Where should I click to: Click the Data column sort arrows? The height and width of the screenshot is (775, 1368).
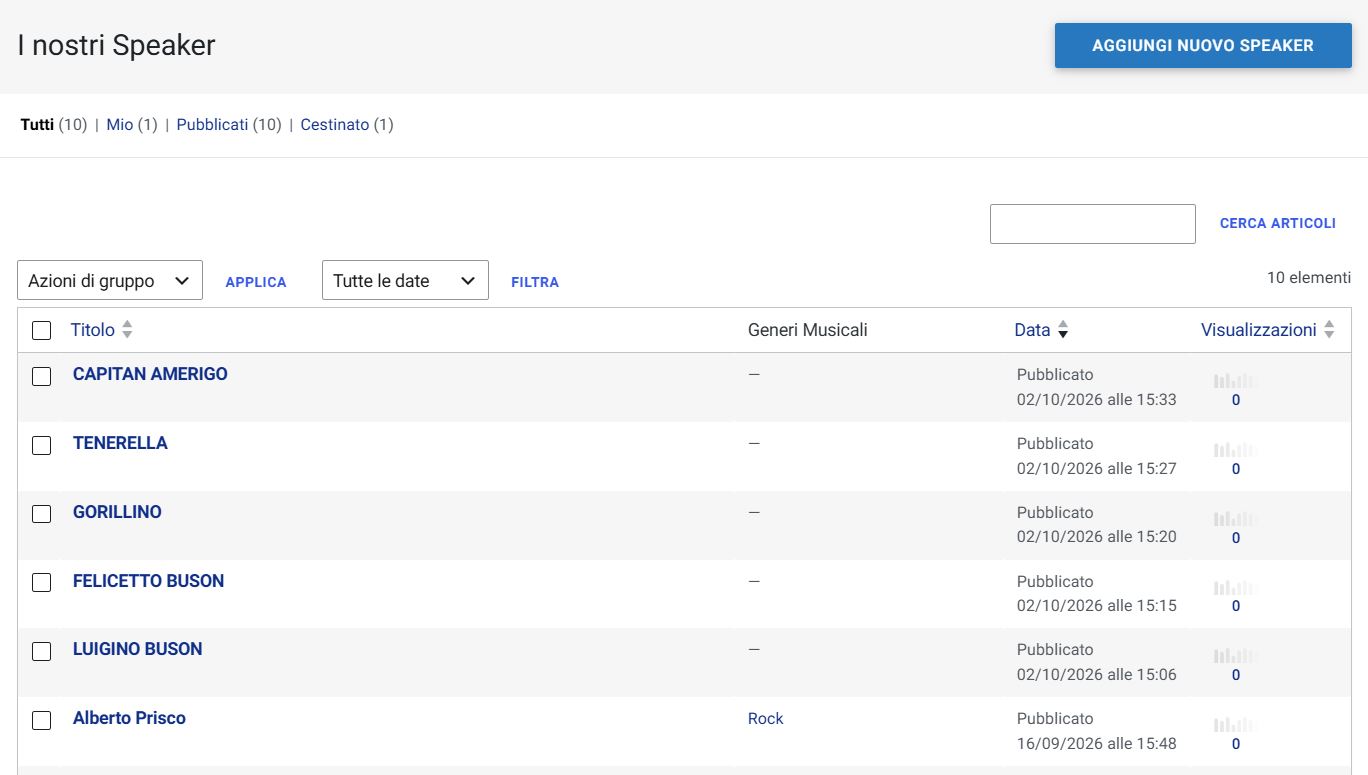(1063, 330)
